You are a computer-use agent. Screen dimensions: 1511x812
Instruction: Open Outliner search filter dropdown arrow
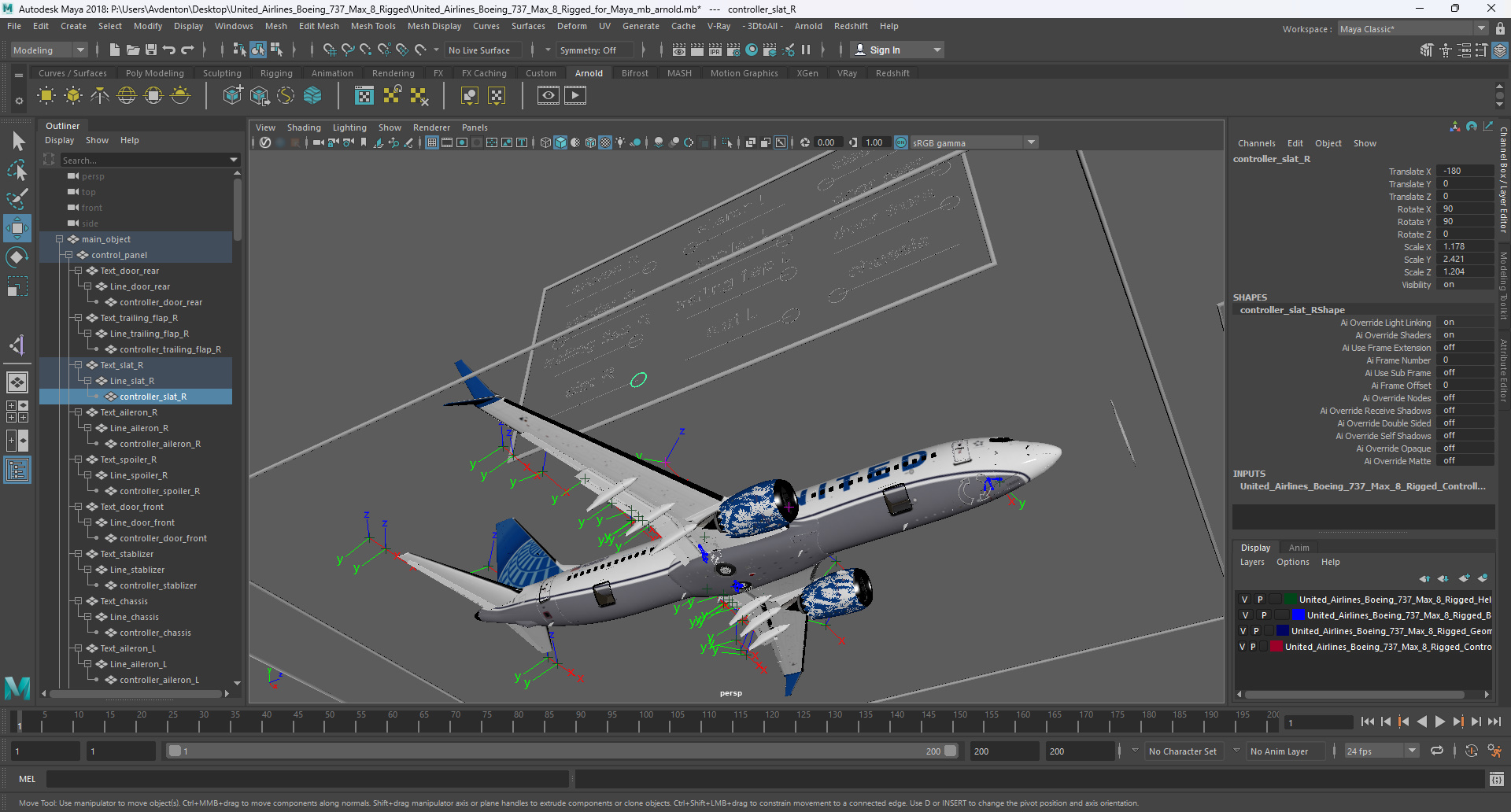[x=233, y=160]
